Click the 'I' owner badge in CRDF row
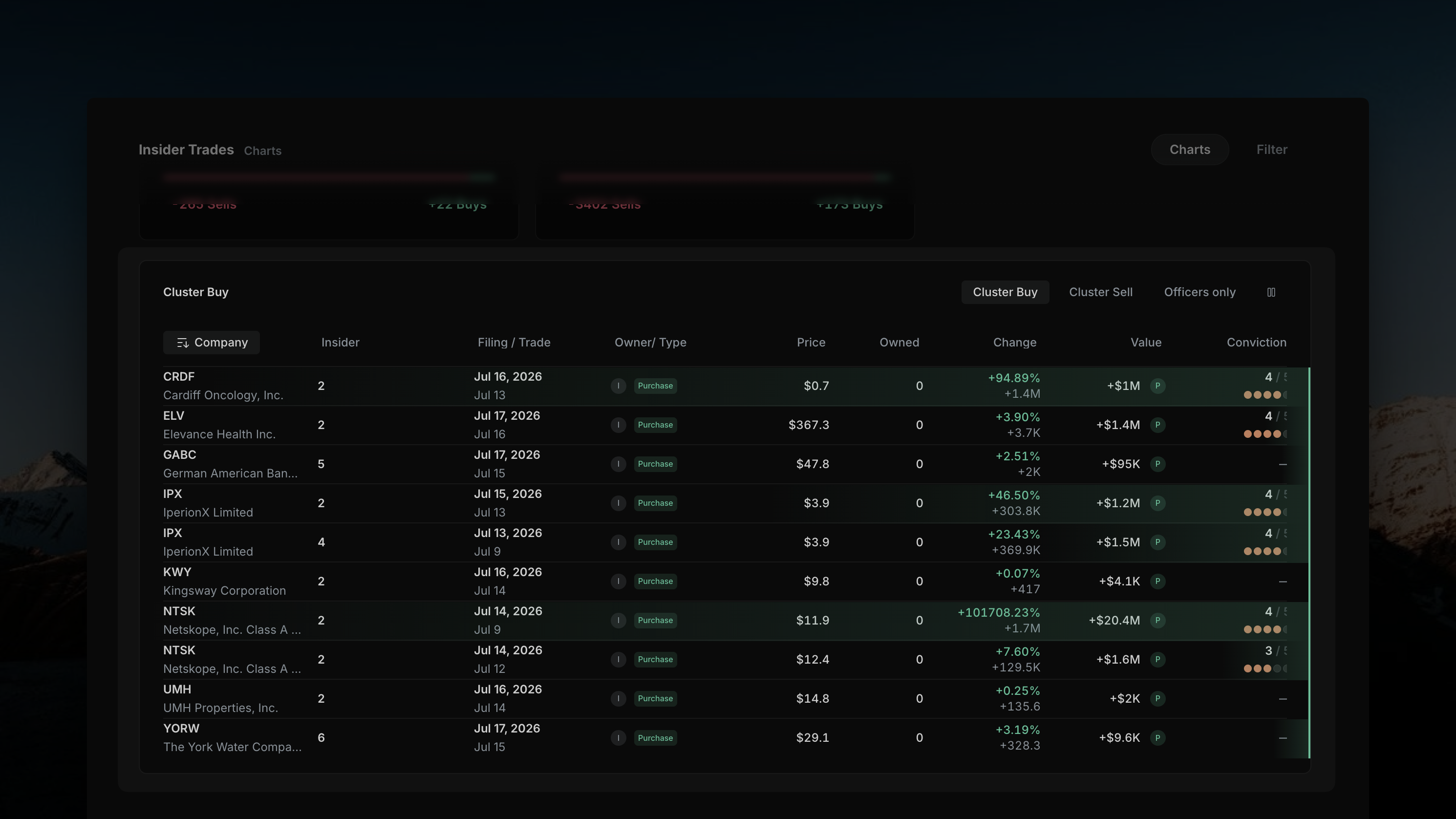 (x=619, y=386)
